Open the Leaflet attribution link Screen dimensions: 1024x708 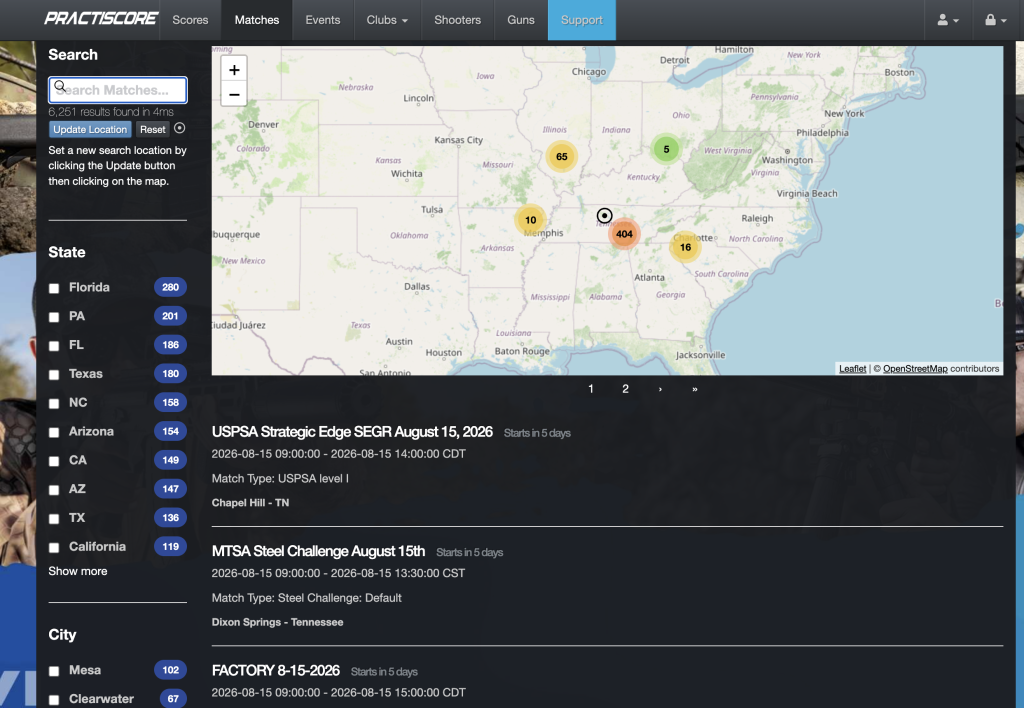[852, 368]
